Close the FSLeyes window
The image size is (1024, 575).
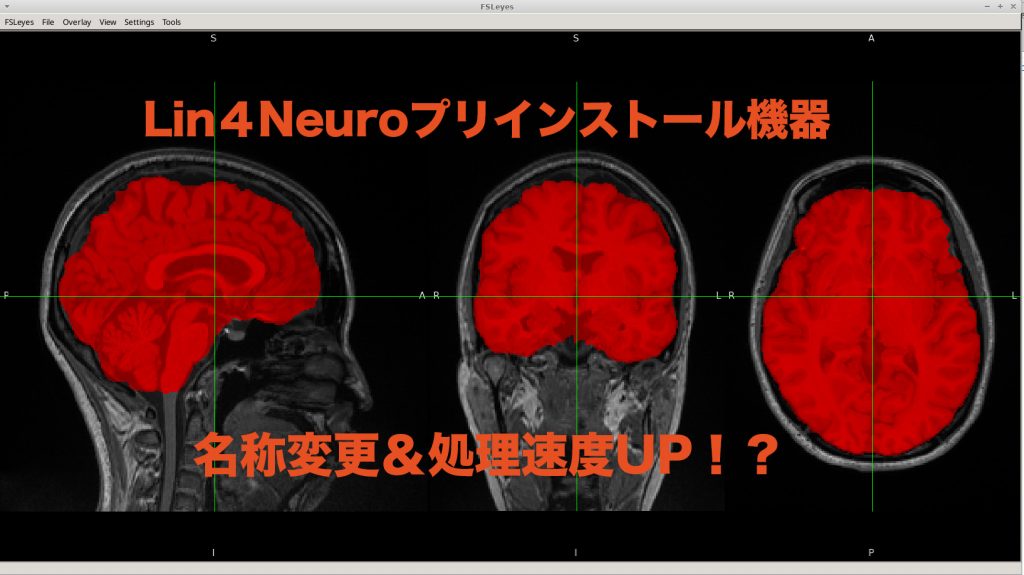click(x=1013, y=6)
